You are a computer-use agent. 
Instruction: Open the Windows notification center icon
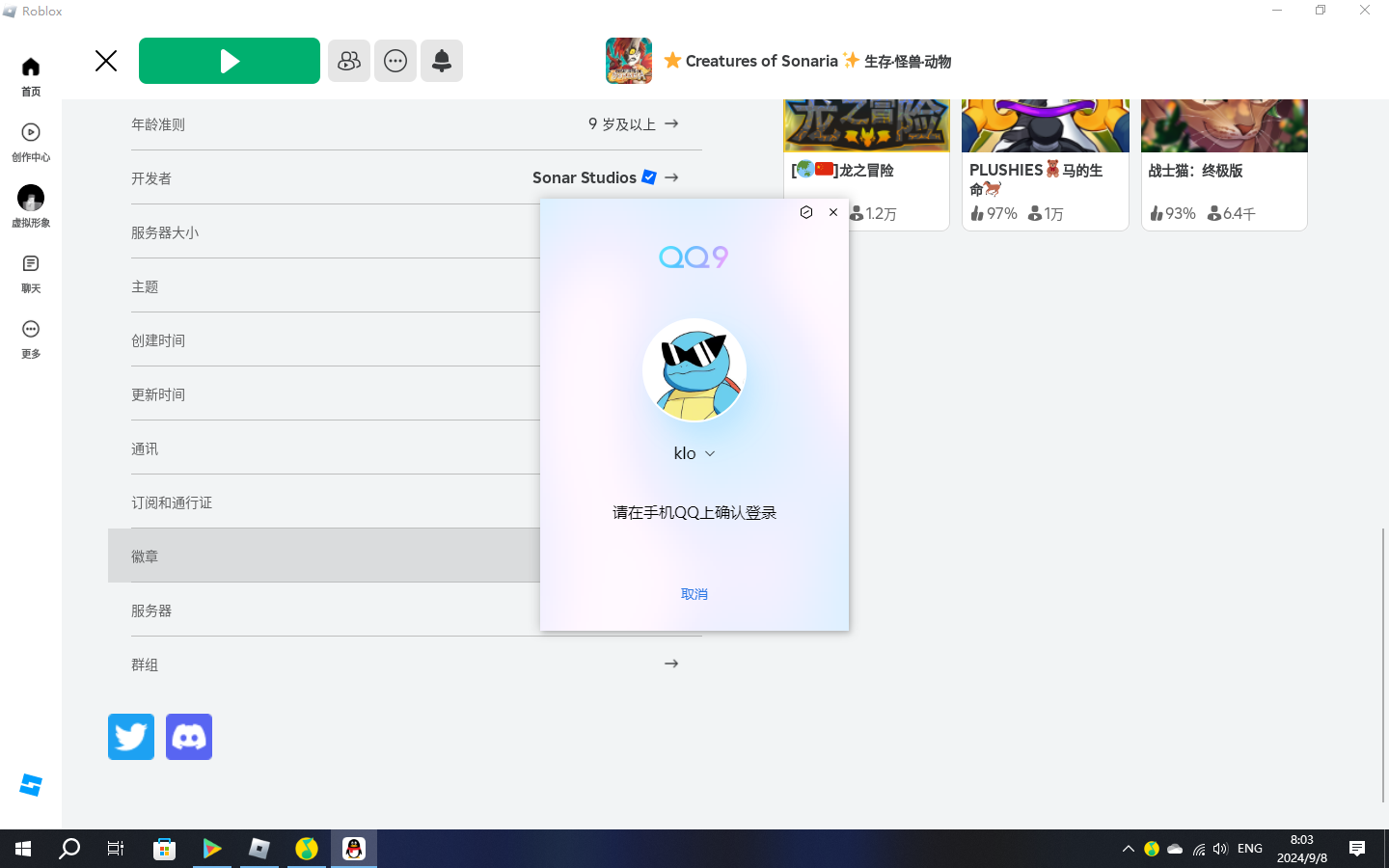pyautogui.click(x=1357, y=849)
